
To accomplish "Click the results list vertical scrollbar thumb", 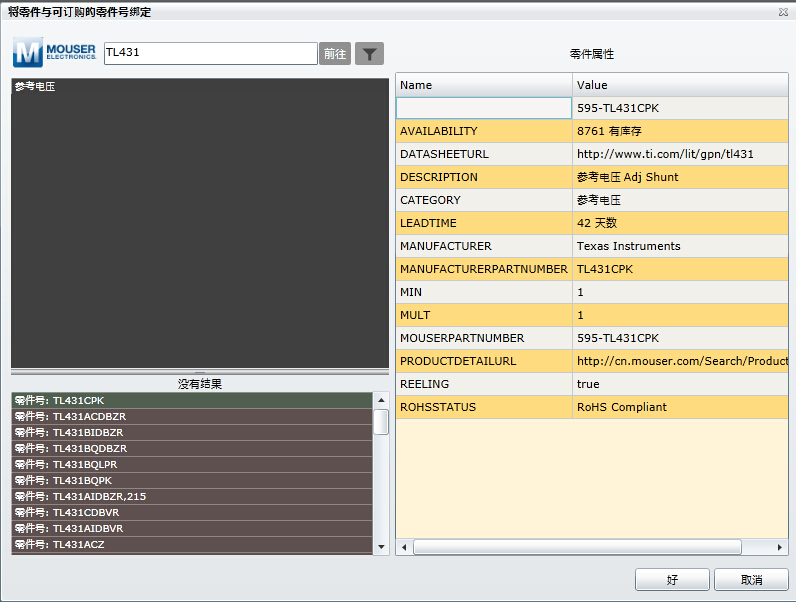I will [x=381, y=422].
